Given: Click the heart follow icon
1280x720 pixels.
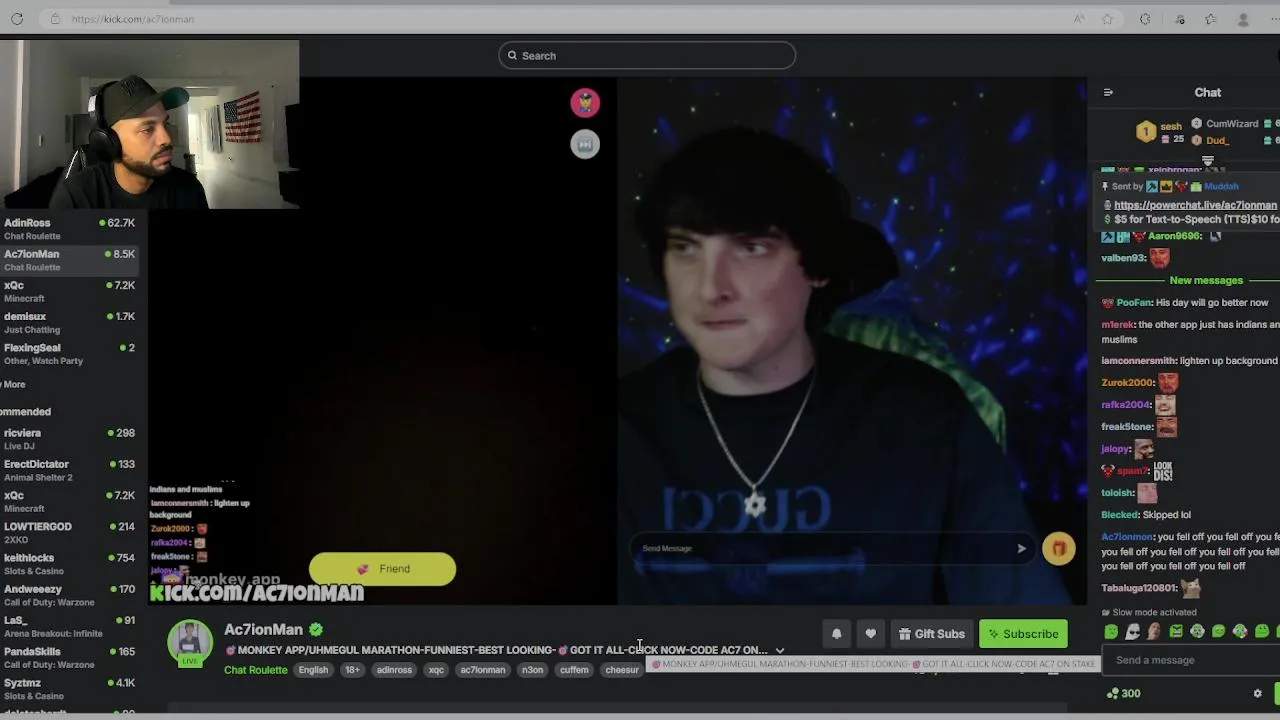Looking at the screenshot, I should point(871,634).
